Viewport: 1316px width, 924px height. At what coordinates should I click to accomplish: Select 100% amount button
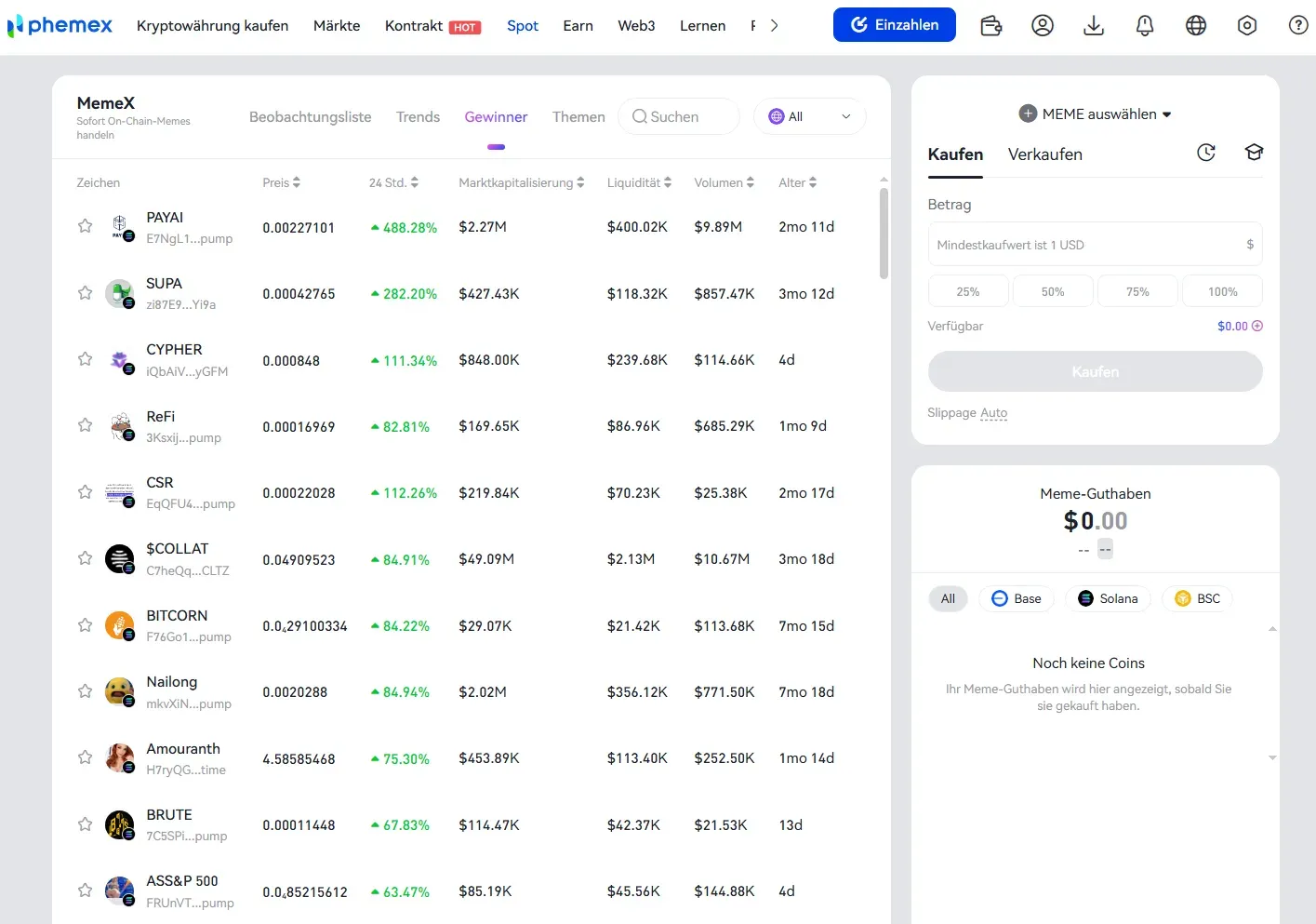click(x=1222, y=291)
